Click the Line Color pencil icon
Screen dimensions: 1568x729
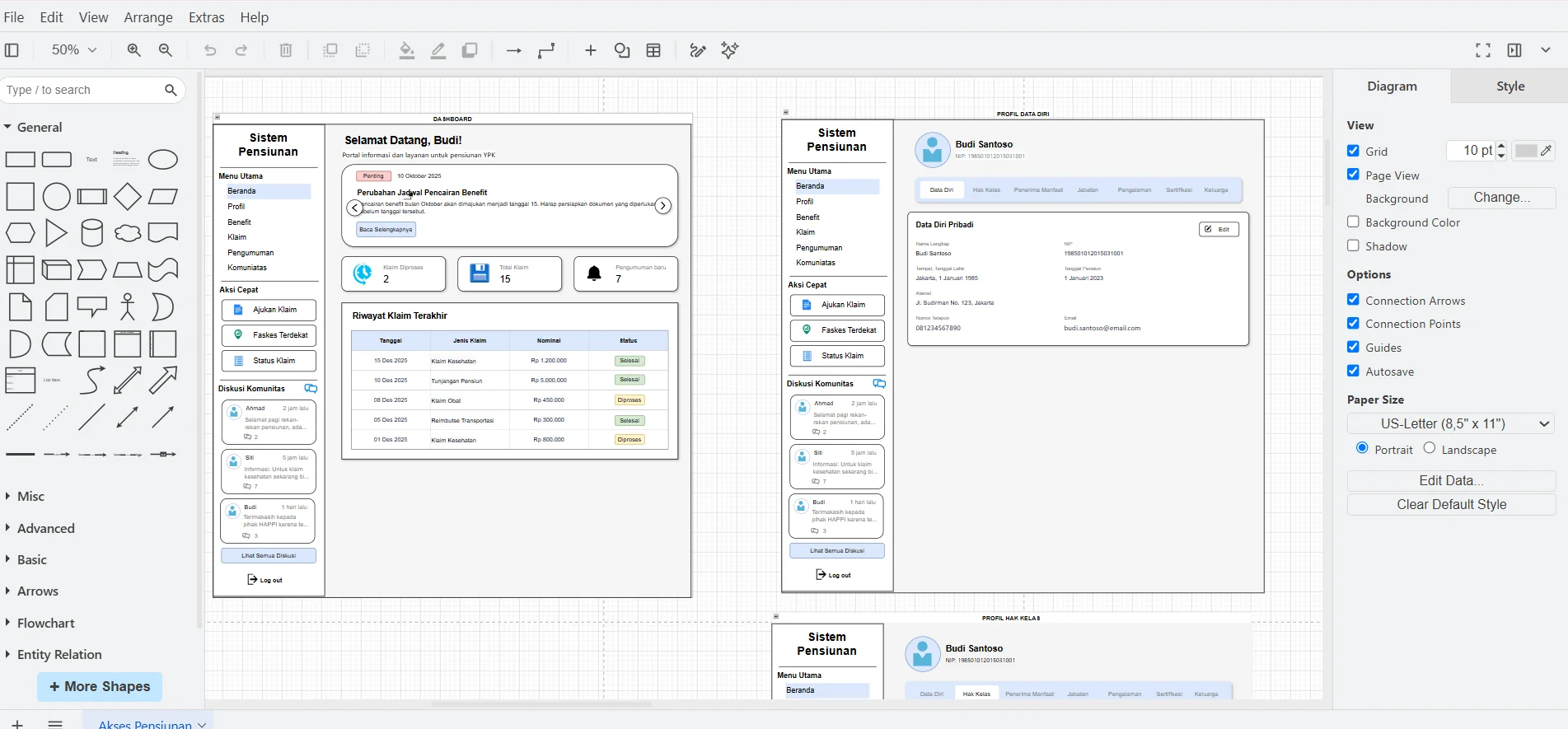438,50
